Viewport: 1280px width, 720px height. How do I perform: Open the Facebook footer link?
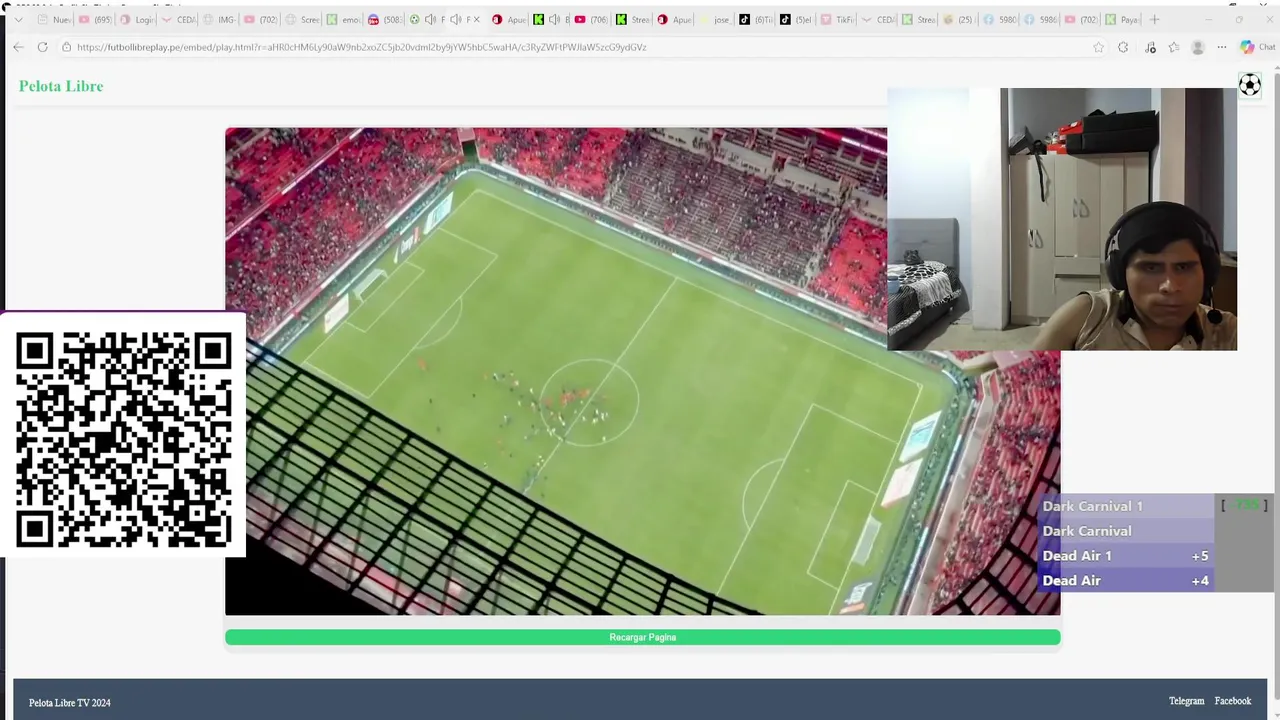coord(1233,701)
